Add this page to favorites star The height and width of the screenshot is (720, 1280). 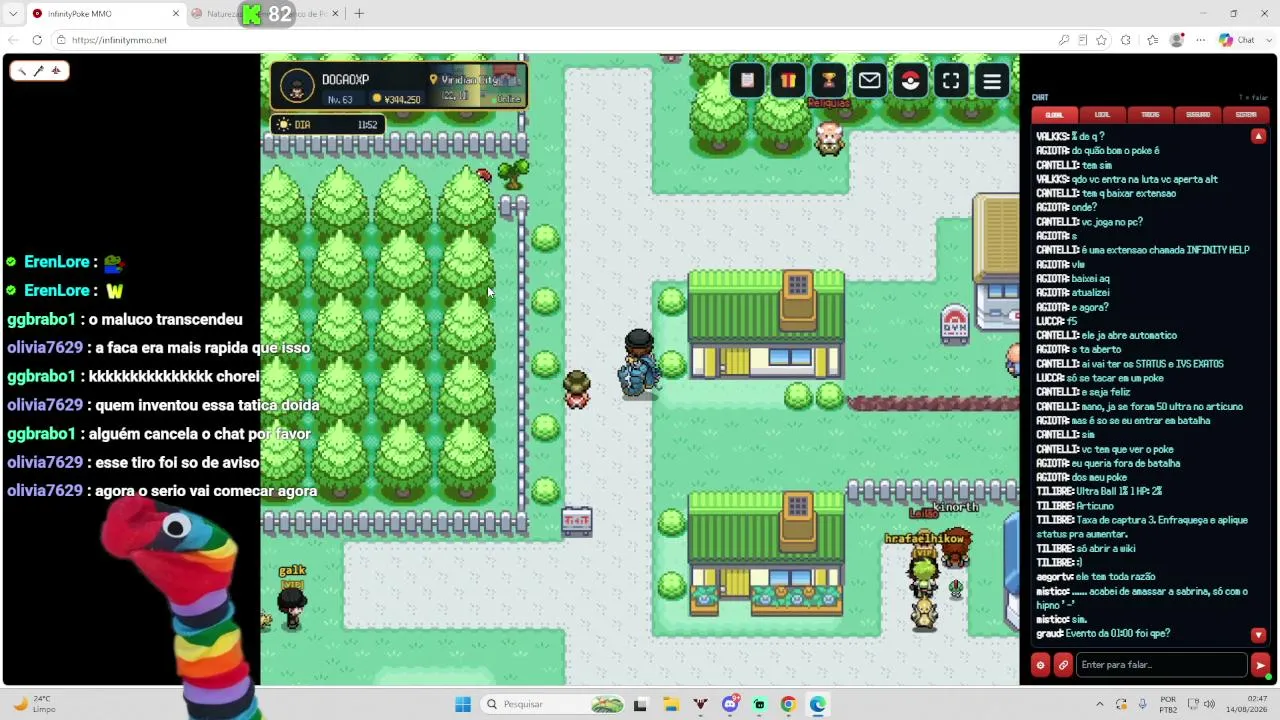(1101, 40)
